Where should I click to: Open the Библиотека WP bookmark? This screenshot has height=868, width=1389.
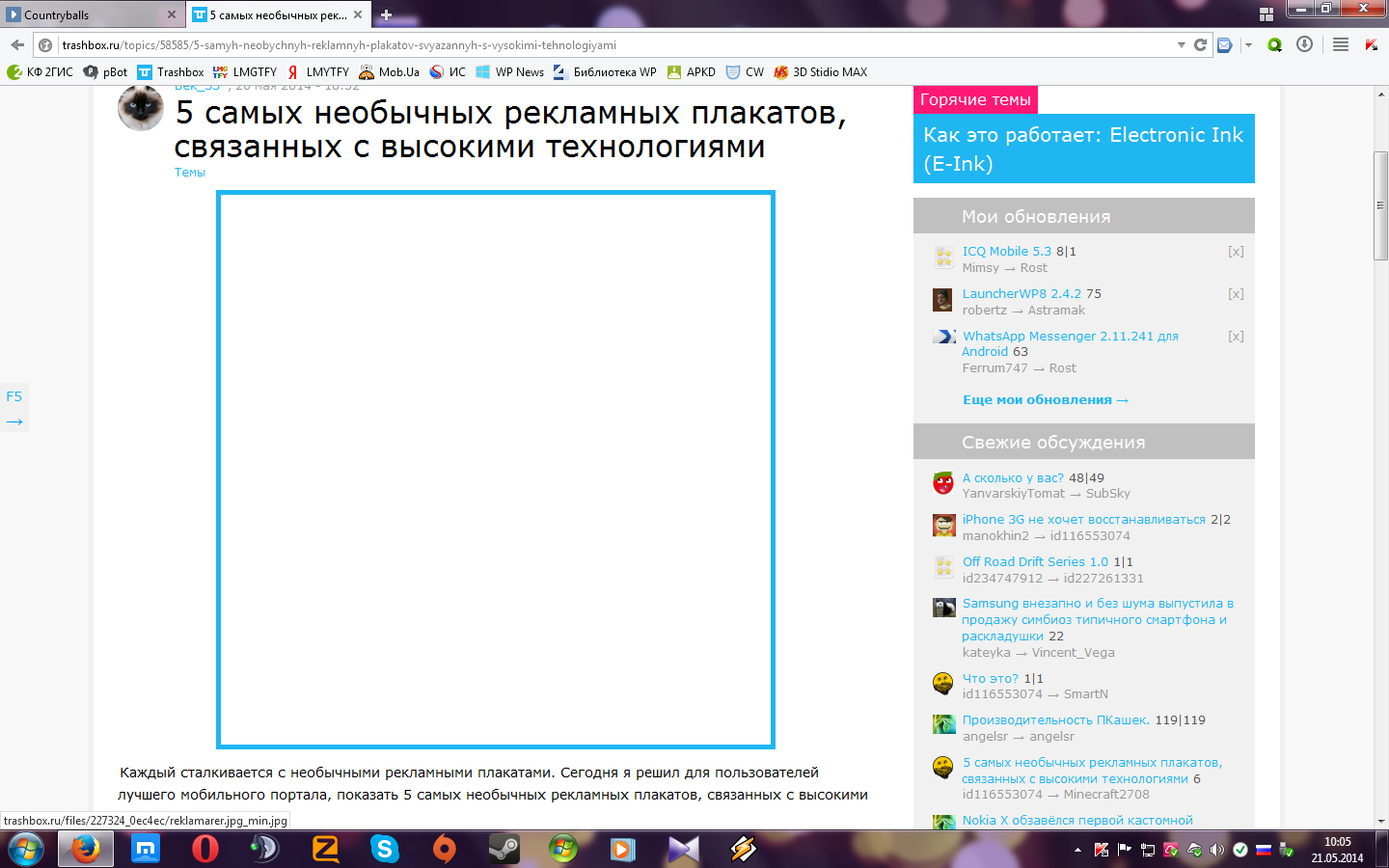605,71
